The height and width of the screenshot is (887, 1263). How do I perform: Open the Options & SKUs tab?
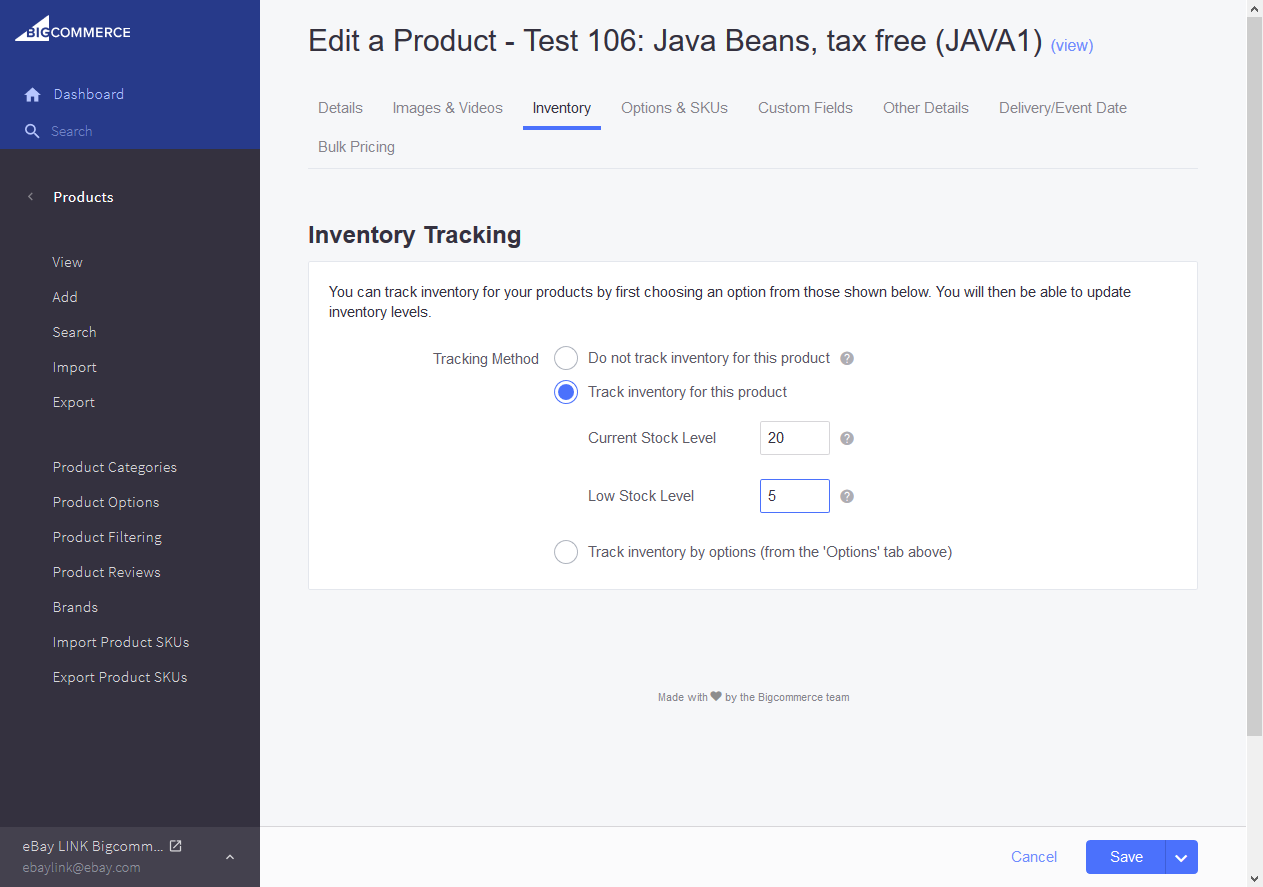click(x=674, y=108)
